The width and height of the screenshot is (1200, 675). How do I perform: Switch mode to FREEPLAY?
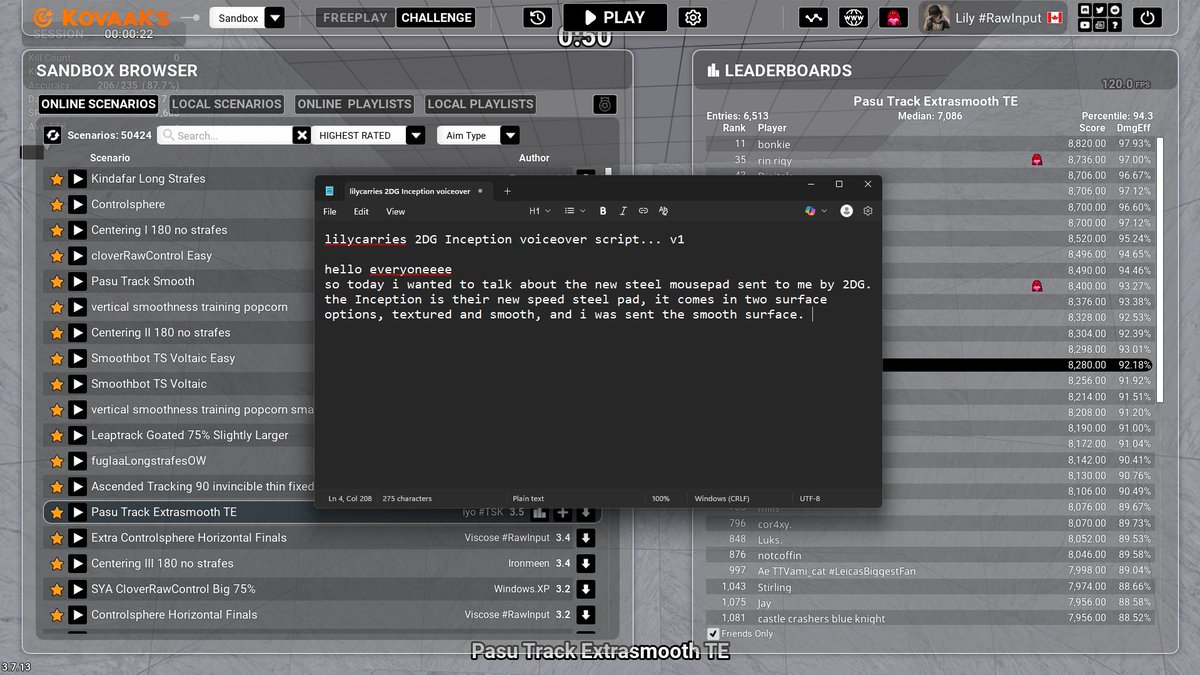355,17
